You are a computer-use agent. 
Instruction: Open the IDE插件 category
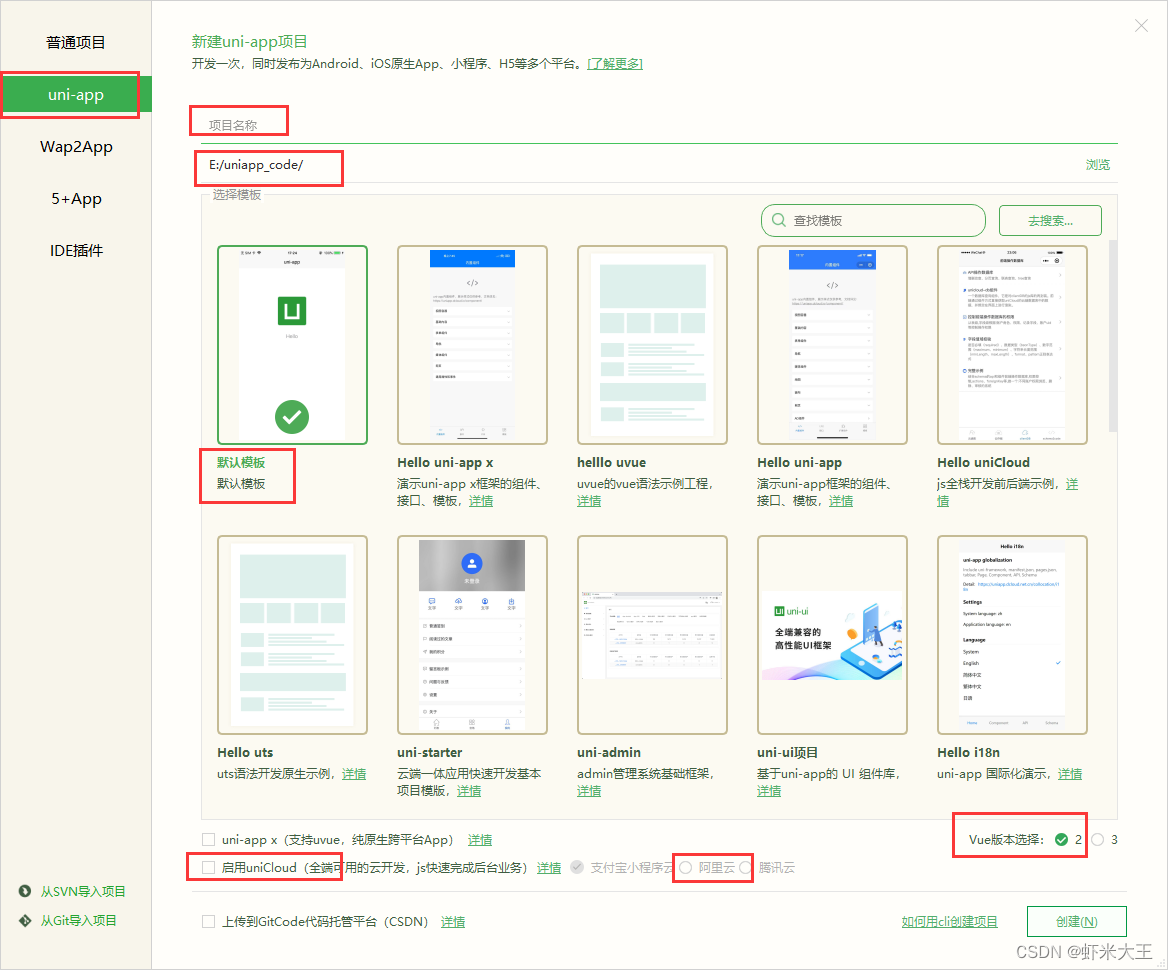pos(76,251)
